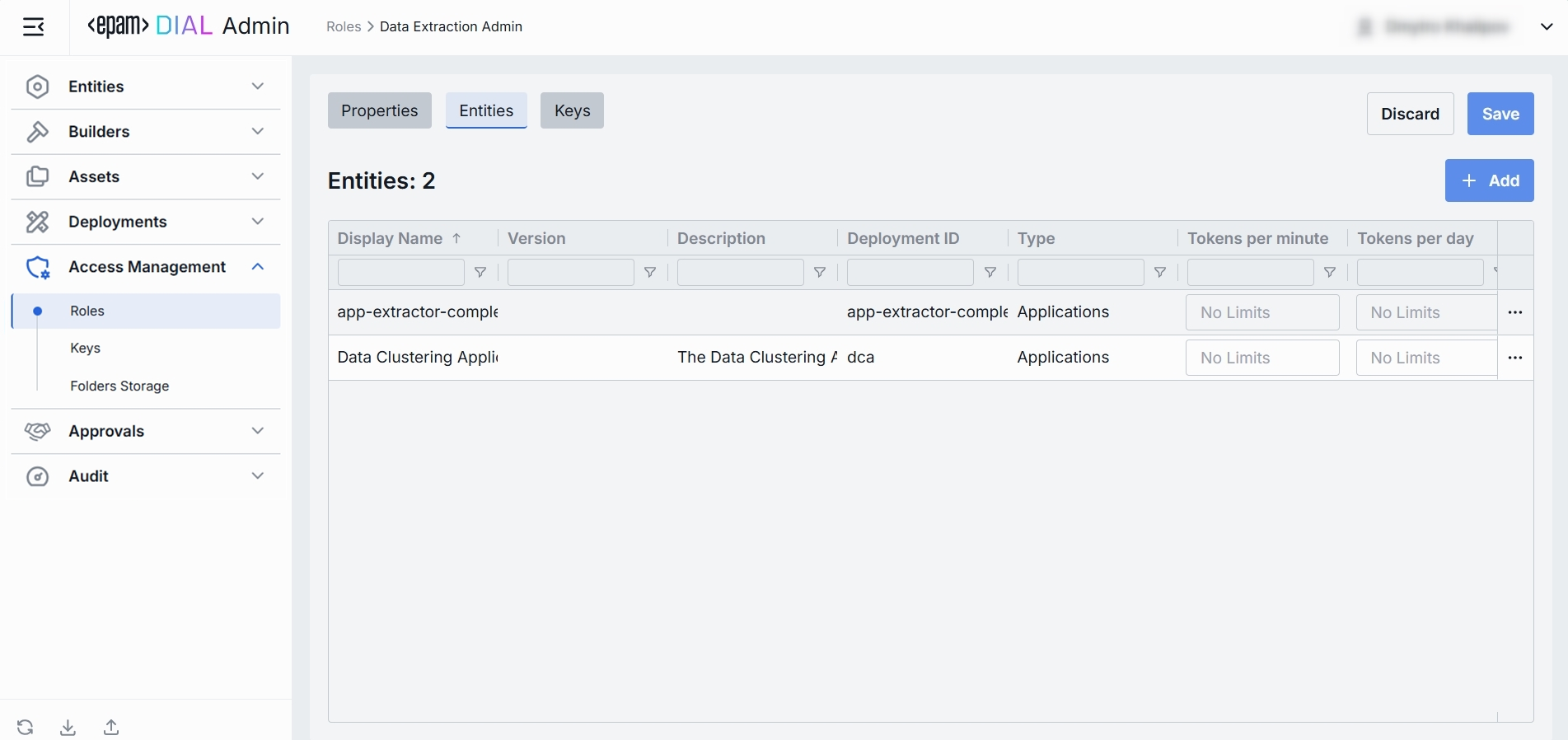Open filter icon for Type column
The width and height of the screenshot is (1568, 740).
(x=1160, y=273)
